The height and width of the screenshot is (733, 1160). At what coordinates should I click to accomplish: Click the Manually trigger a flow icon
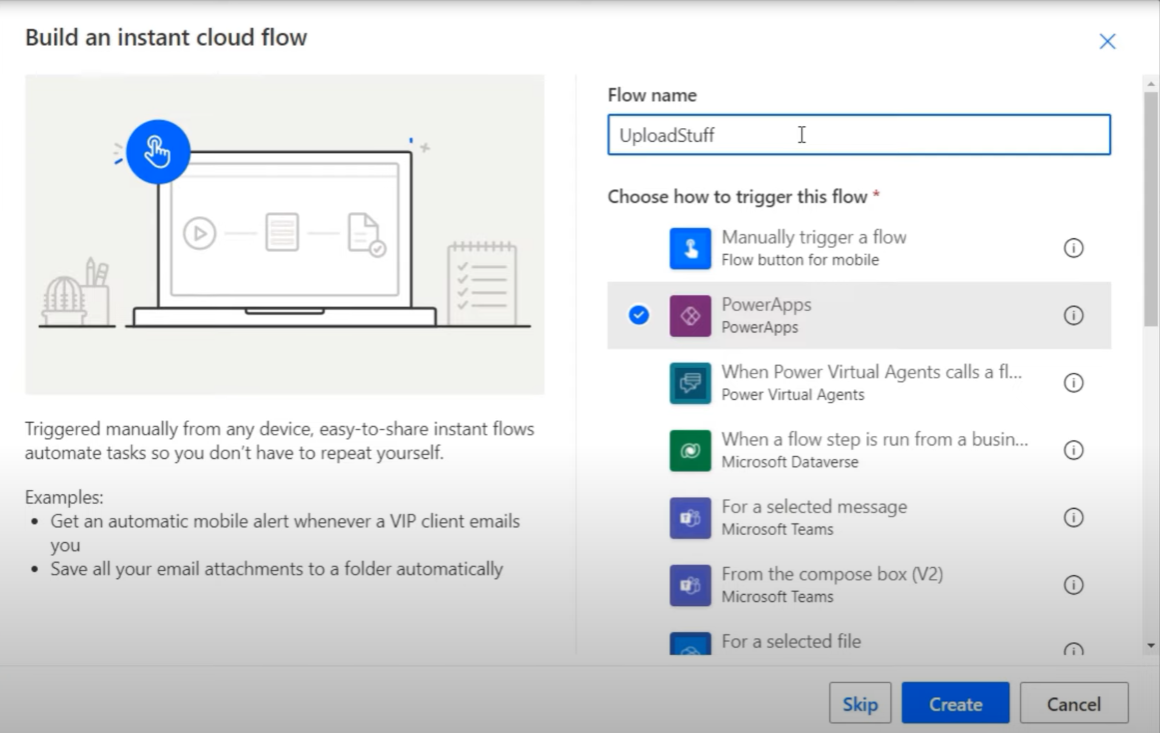tap(690, 249)
